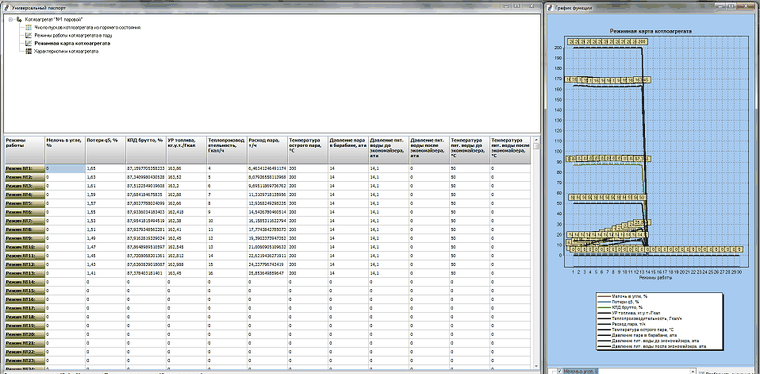Click Потери q5 cell 1,65 in Режим №1
Viewport: 760px width, 374px height.
tap(106, 168)
